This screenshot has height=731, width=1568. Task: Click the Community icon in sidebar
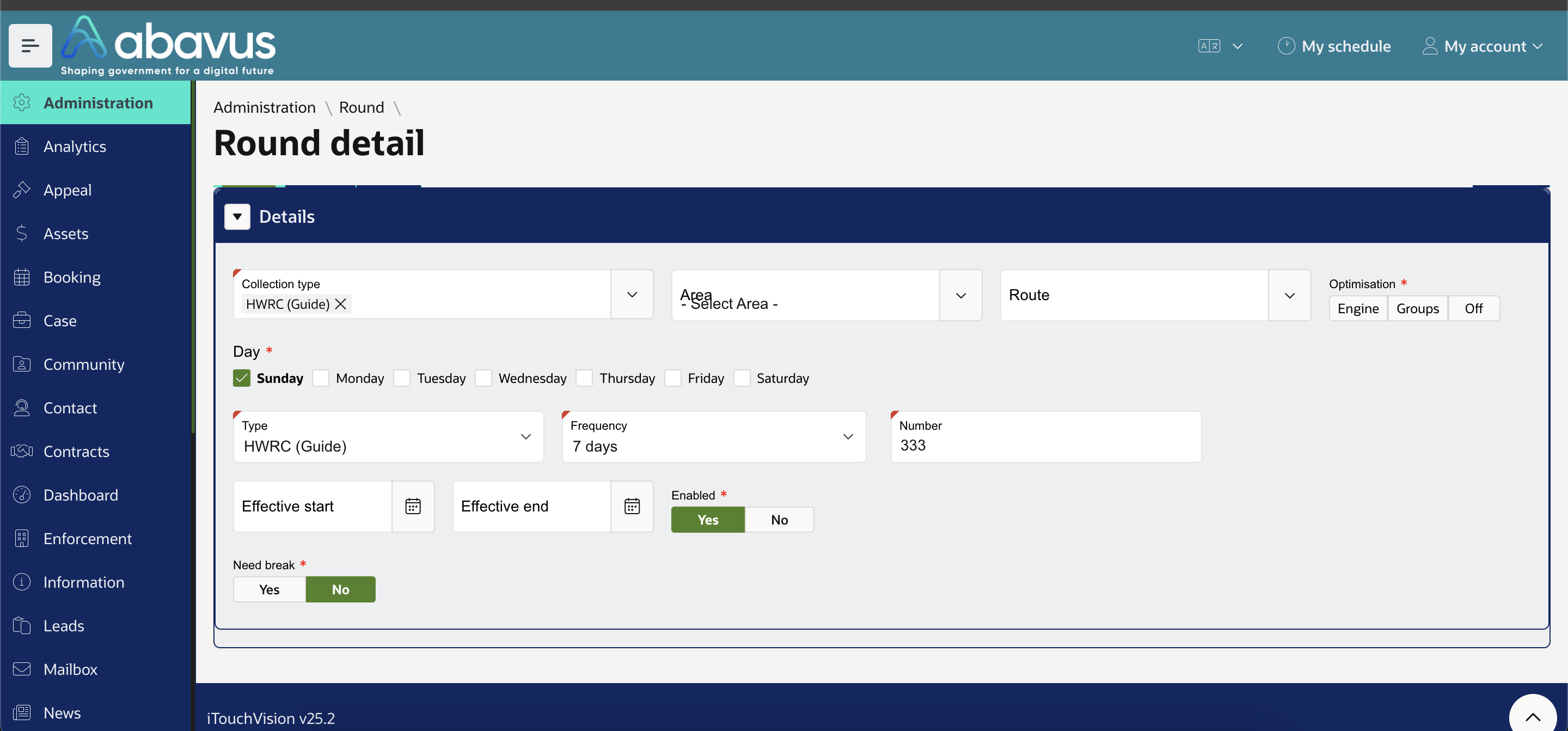pyautogui.click(x=22, y=364)
